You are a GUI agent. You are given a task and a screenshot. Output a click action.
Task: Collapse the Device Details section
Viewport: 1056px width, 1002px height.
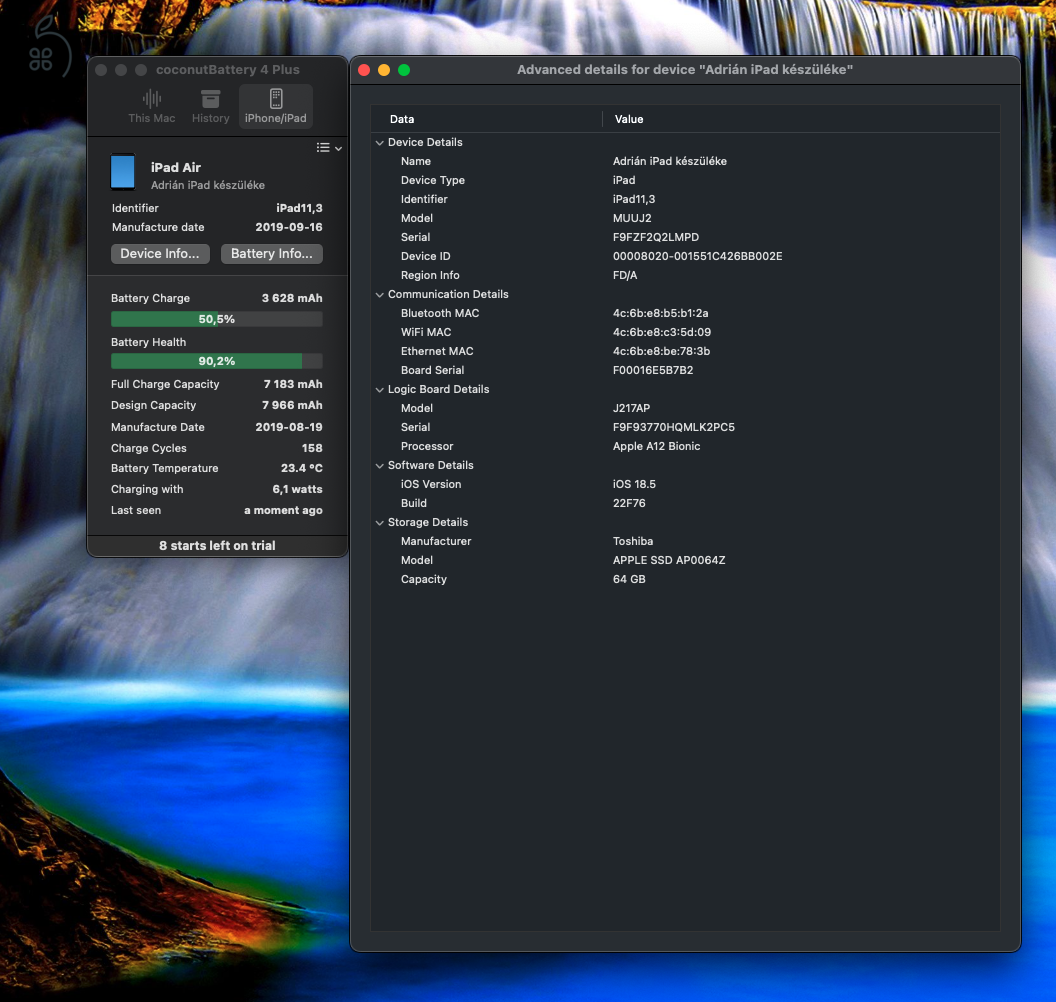coord(380,143)
